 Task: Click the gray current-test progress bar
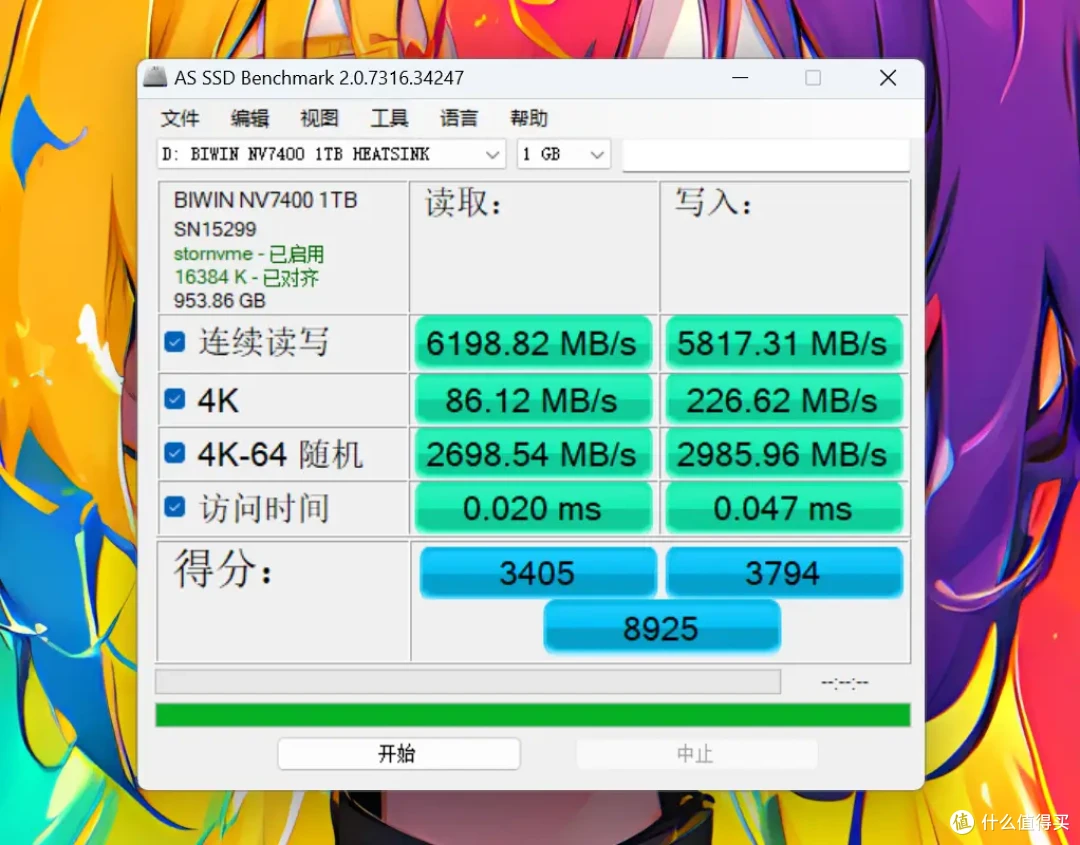pyautogui.click(x=468, y=682)
